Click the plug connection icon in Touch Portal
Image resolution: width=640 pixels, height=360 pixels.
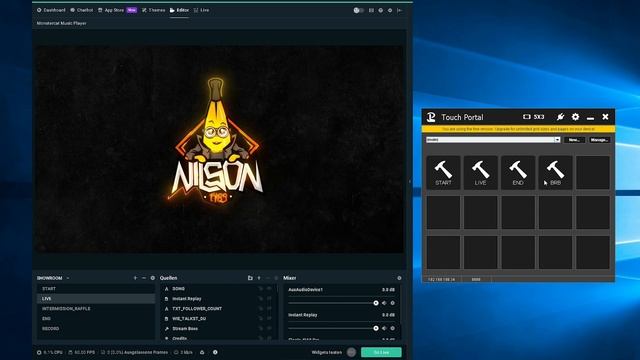pos(560,117)
